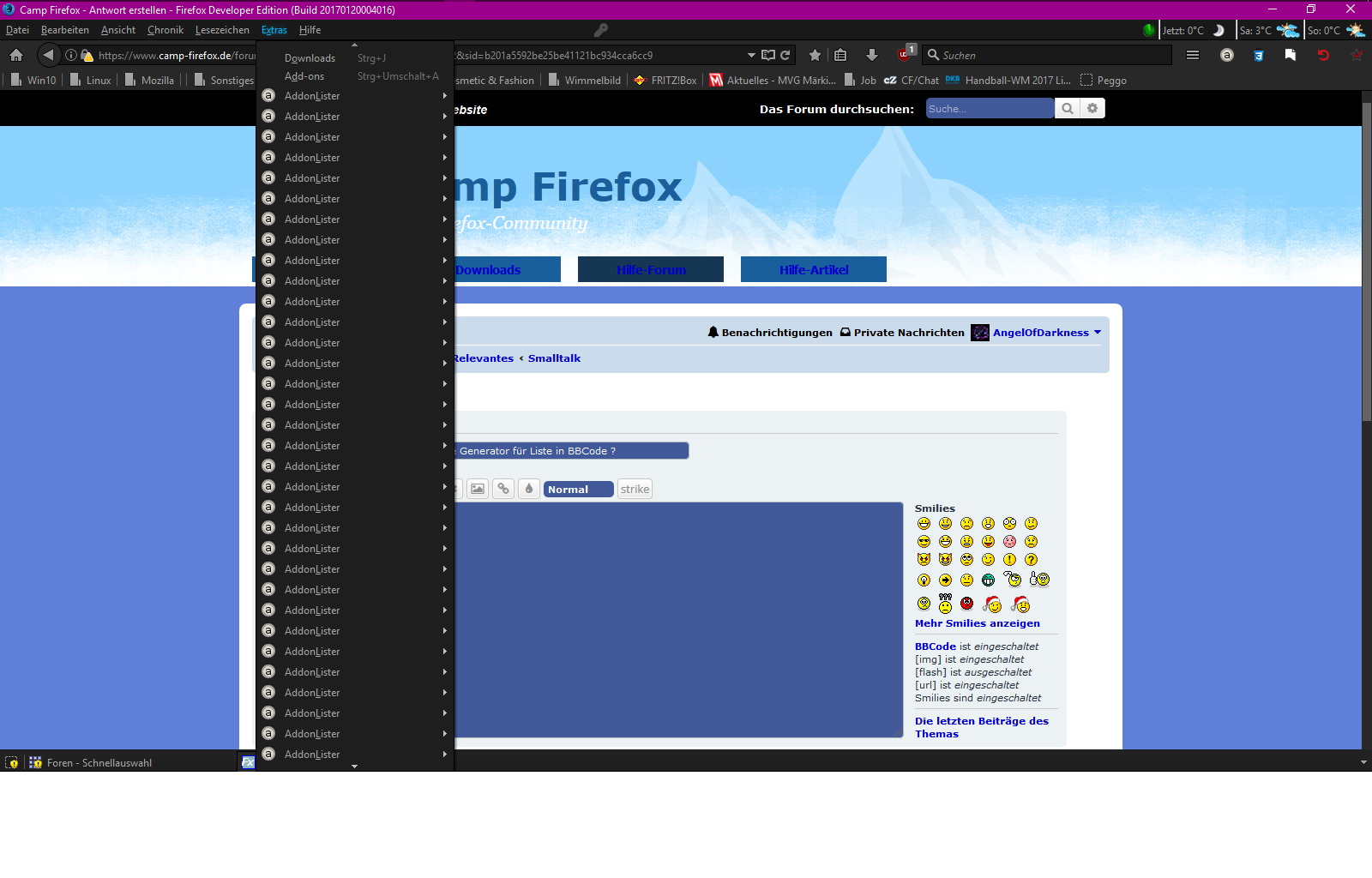Select Add-ons in Extras menu

pos(355,76)
